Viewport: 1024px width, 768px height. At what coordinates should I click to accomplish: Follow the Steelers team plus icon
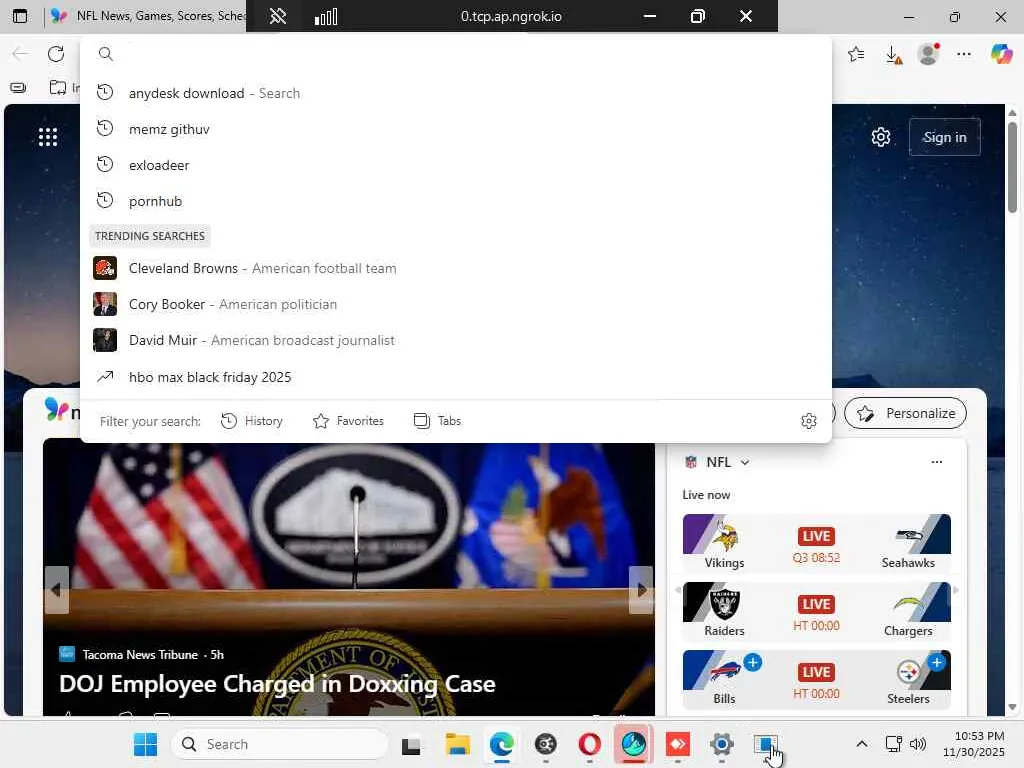(x=936, y=662)
